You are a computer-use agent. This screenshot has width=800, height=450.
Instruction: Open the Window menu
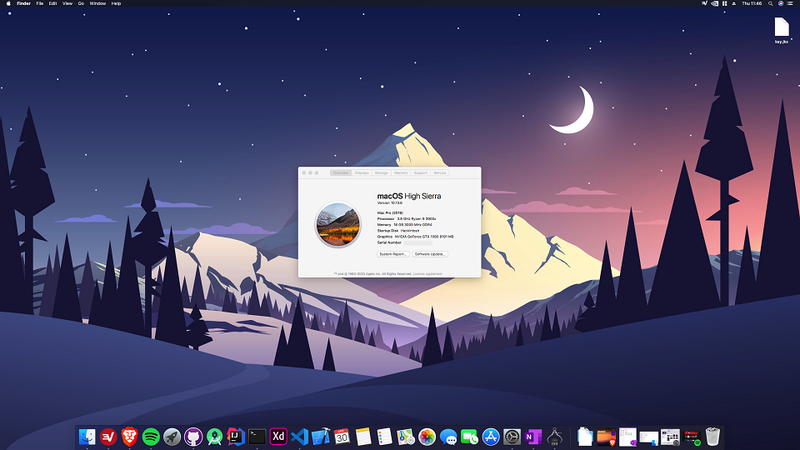coord(97,4)
